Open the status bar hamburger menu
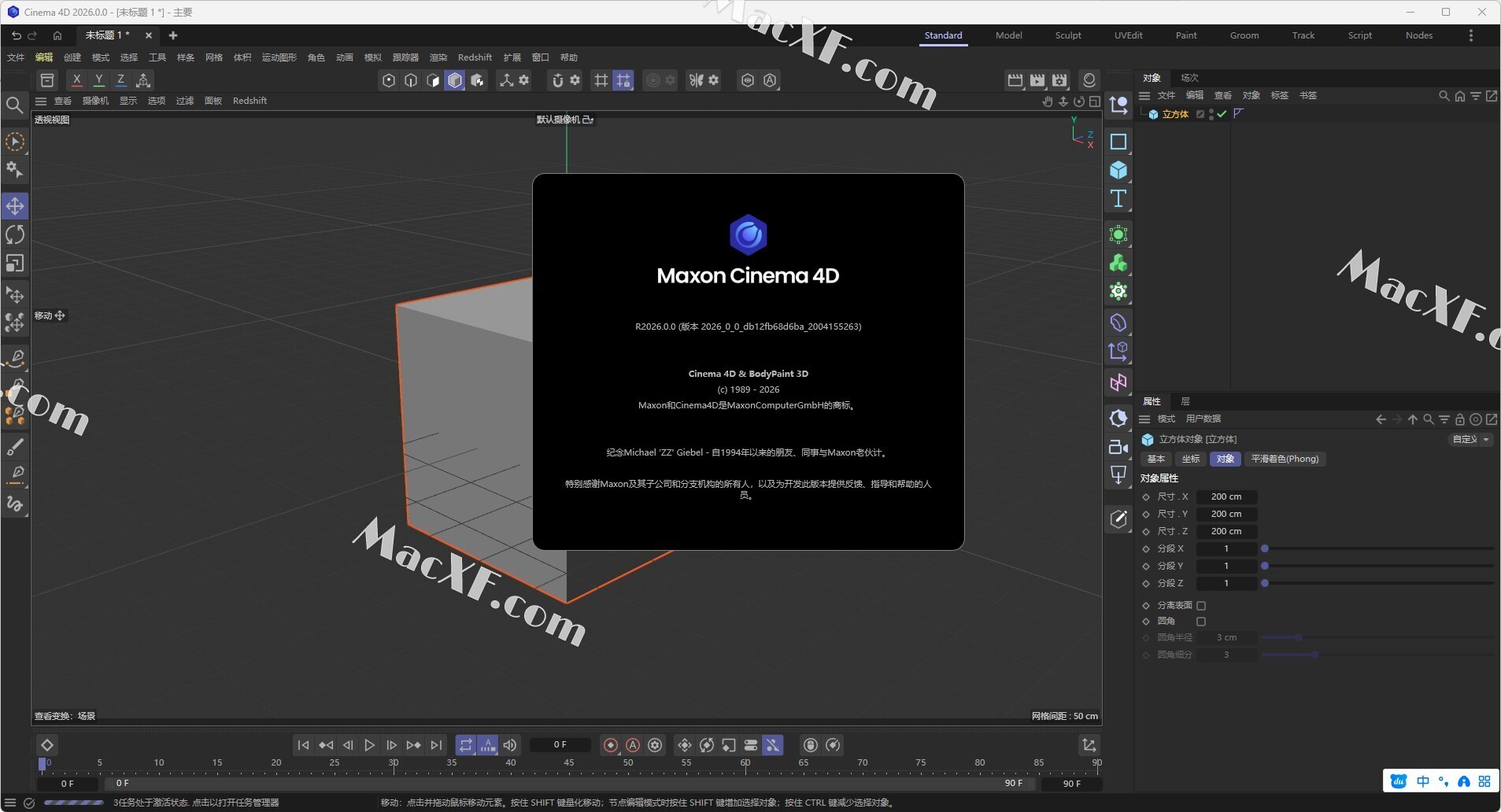This screenshot has width=1501, height=812. (x=10, y=803)
